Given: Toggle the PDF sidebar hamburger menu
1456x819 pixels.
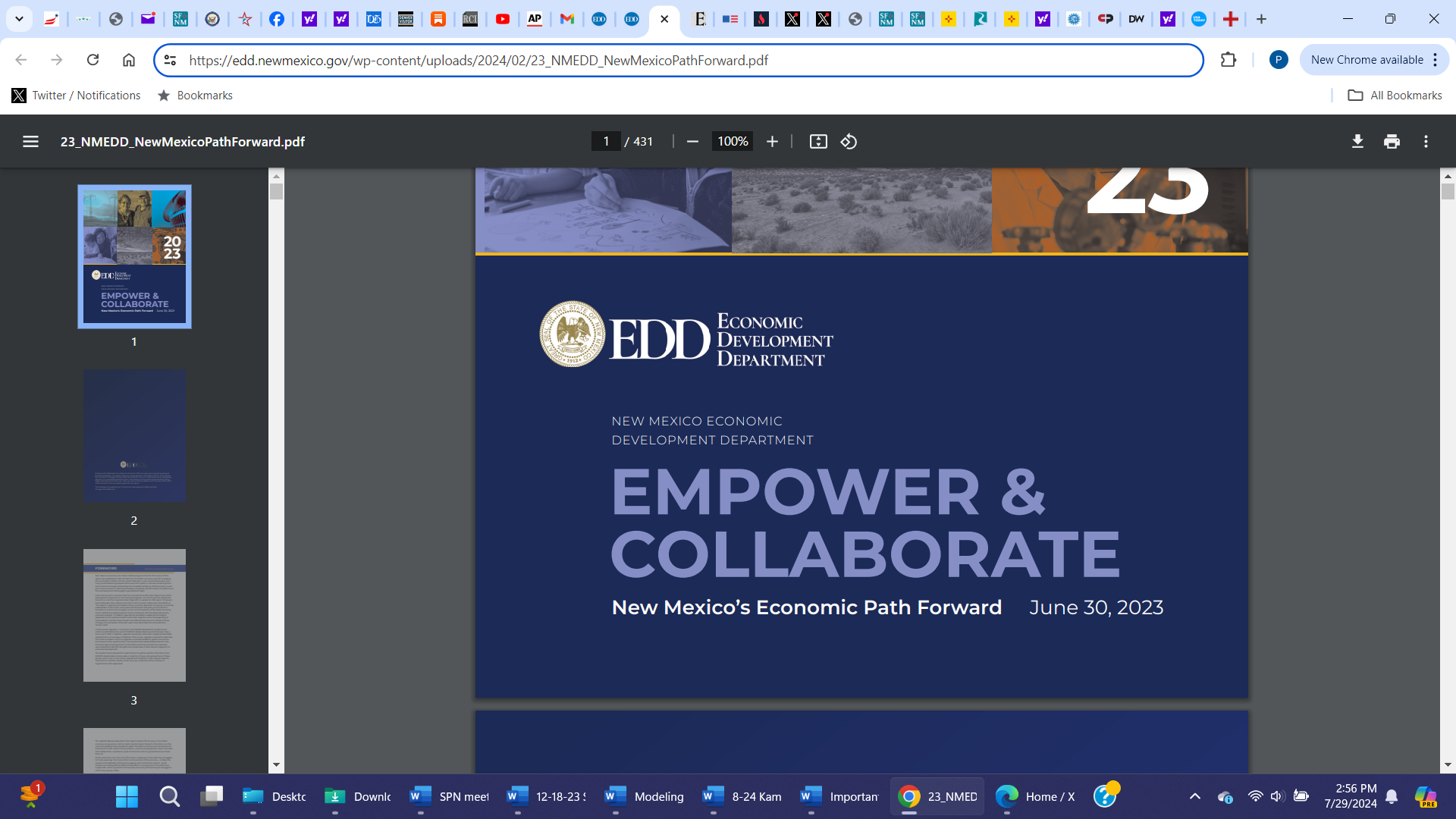Looking at the screenshot, I should pyautogui.click(x=30, y=142).
